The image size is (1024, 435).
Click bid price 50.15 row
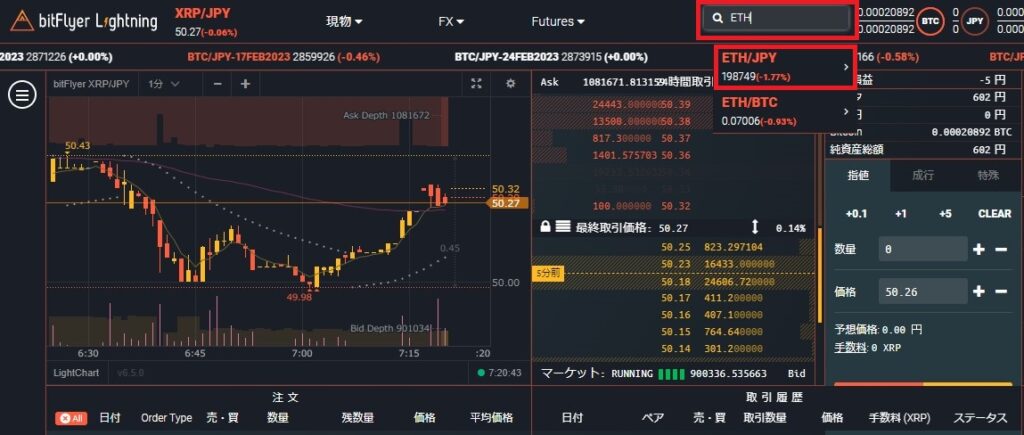[673, 332]
